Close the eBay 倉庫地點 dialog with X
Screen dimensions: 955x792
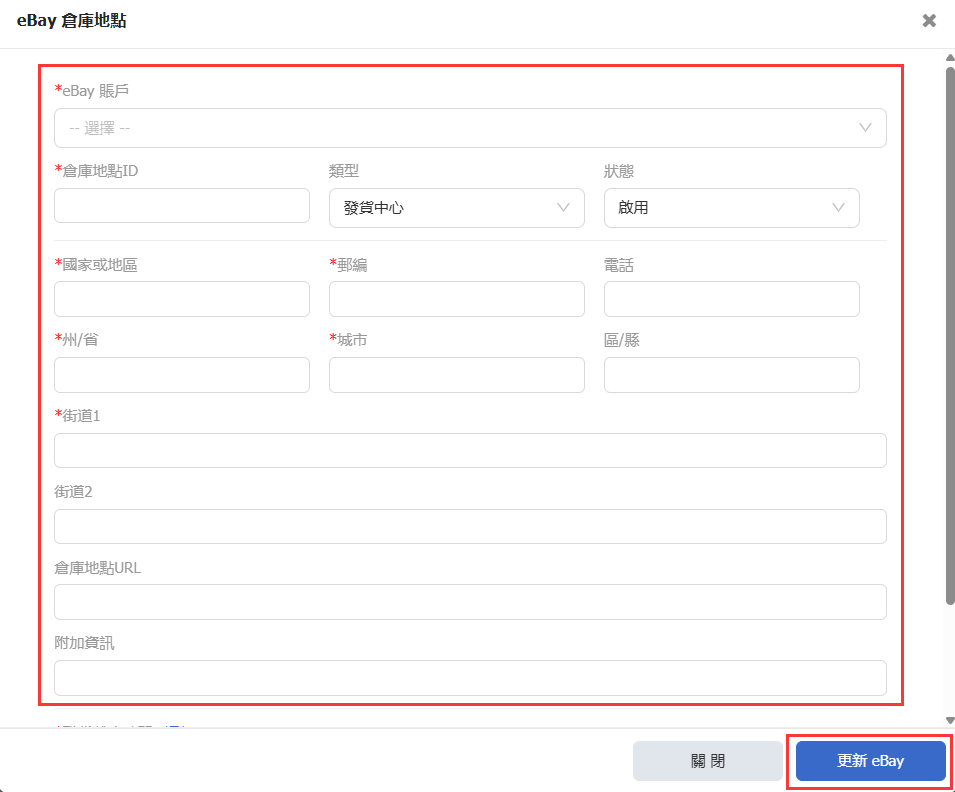(x=929, y=21)
